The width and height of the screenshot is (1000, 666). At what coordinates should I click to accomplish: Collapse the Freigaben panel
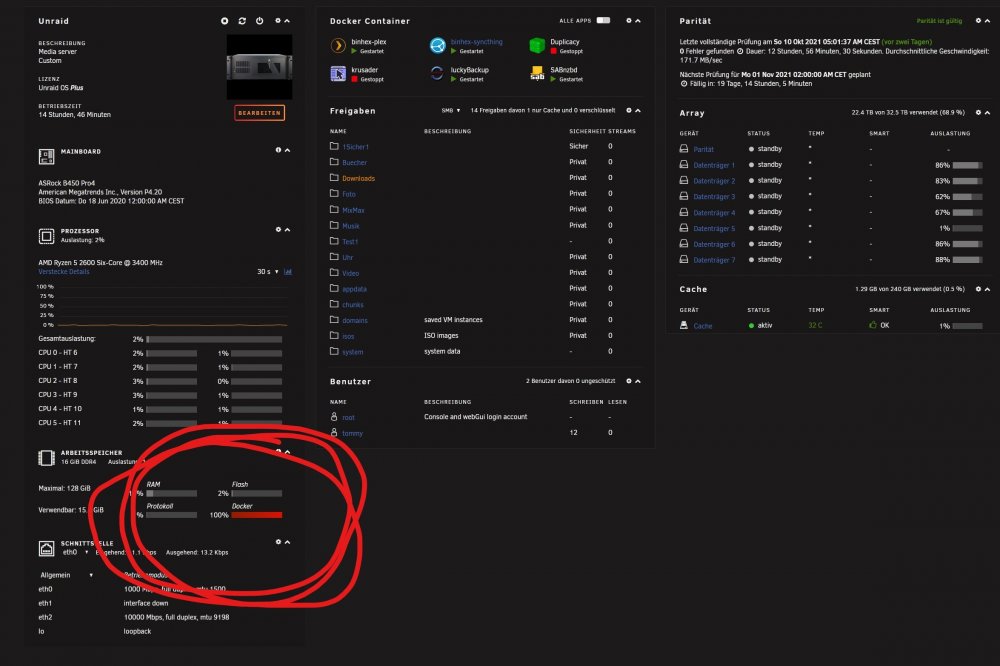638,110
